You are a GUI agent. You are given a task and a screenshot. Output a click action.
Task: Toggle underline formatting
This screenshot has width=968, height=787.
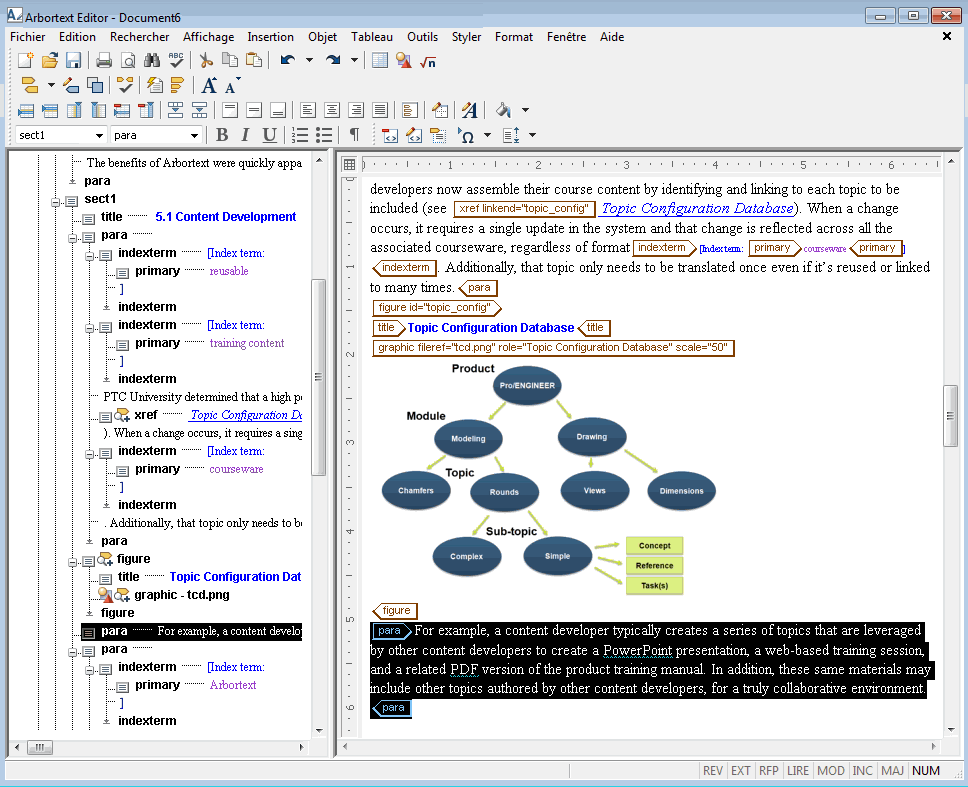[269, 135]
